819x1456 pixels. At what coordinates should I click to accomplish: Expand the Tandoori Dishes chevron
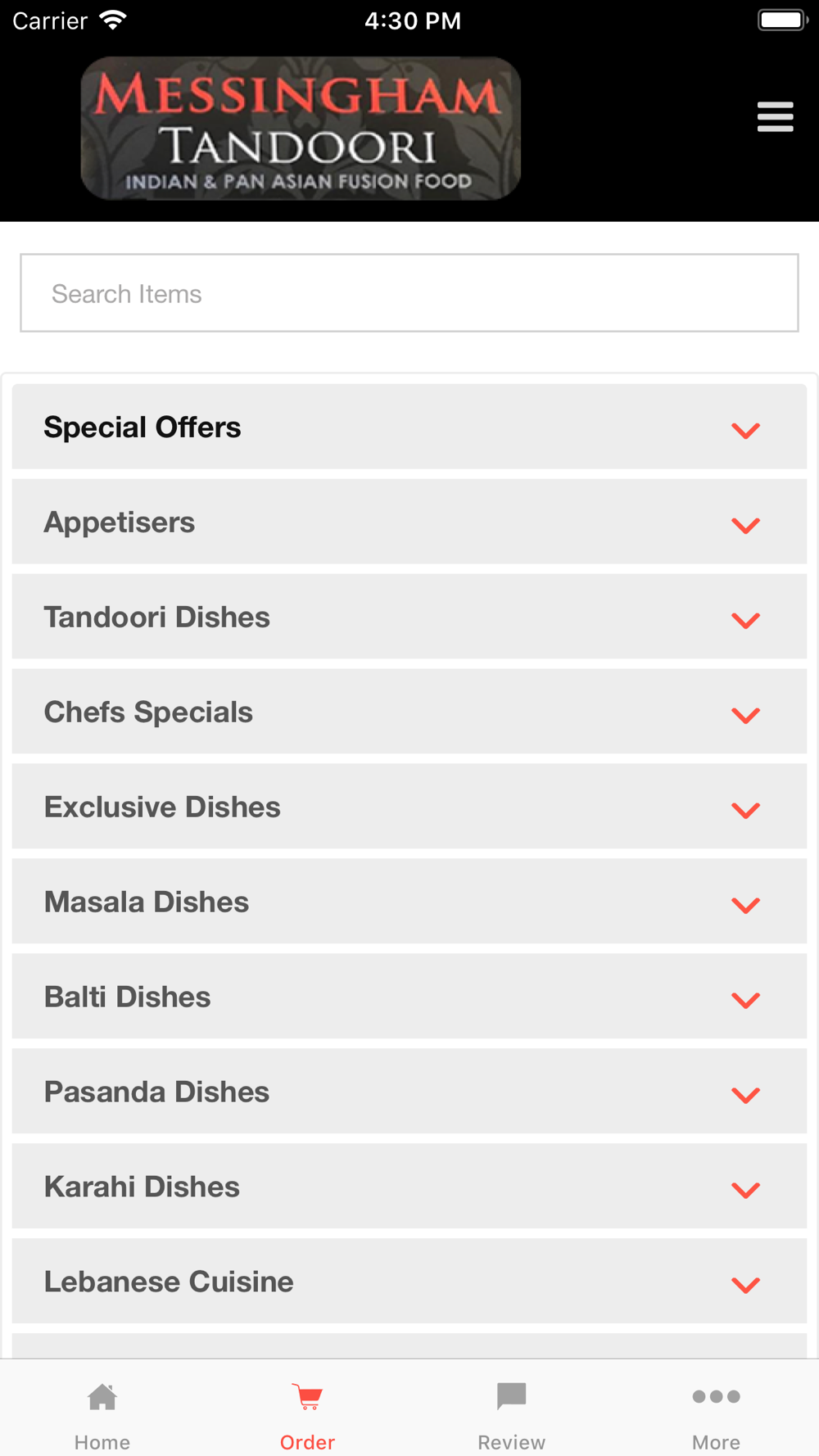tap(746, 620)
